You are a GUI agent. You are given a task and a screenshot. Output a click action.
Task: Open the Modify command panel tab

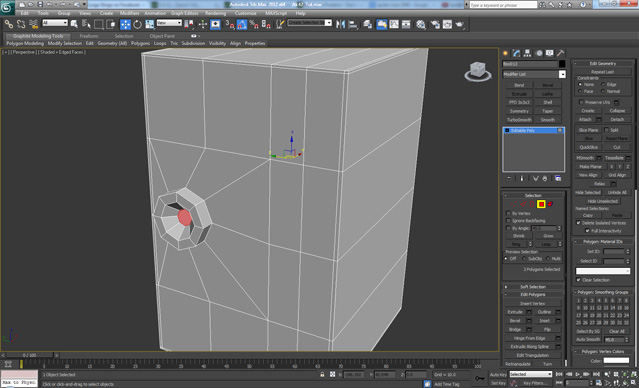(517, 53)
